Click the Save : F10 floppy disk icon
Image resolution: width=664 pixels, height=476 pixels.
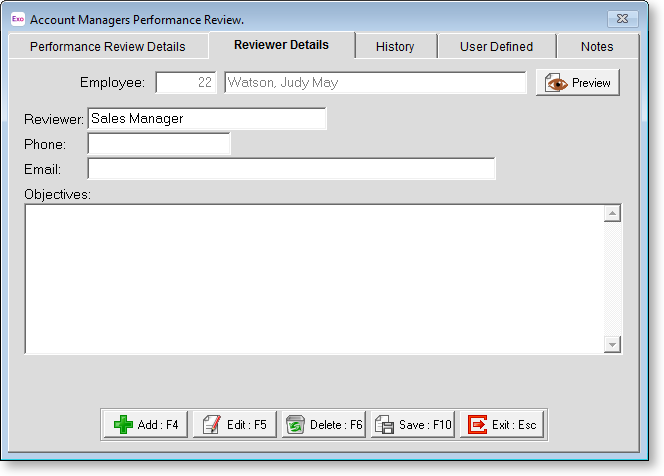tap(384, 425)
